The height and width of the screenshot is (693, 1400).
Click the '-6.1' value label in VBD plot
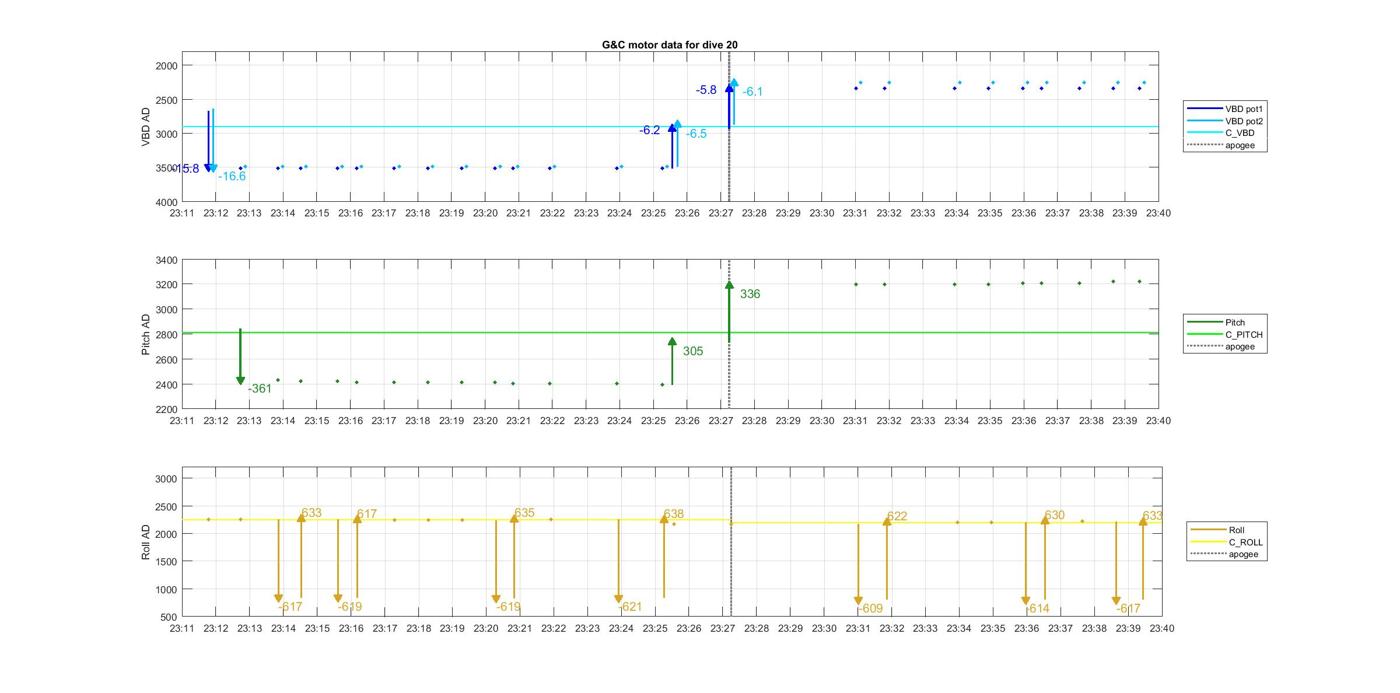point(752,92)
